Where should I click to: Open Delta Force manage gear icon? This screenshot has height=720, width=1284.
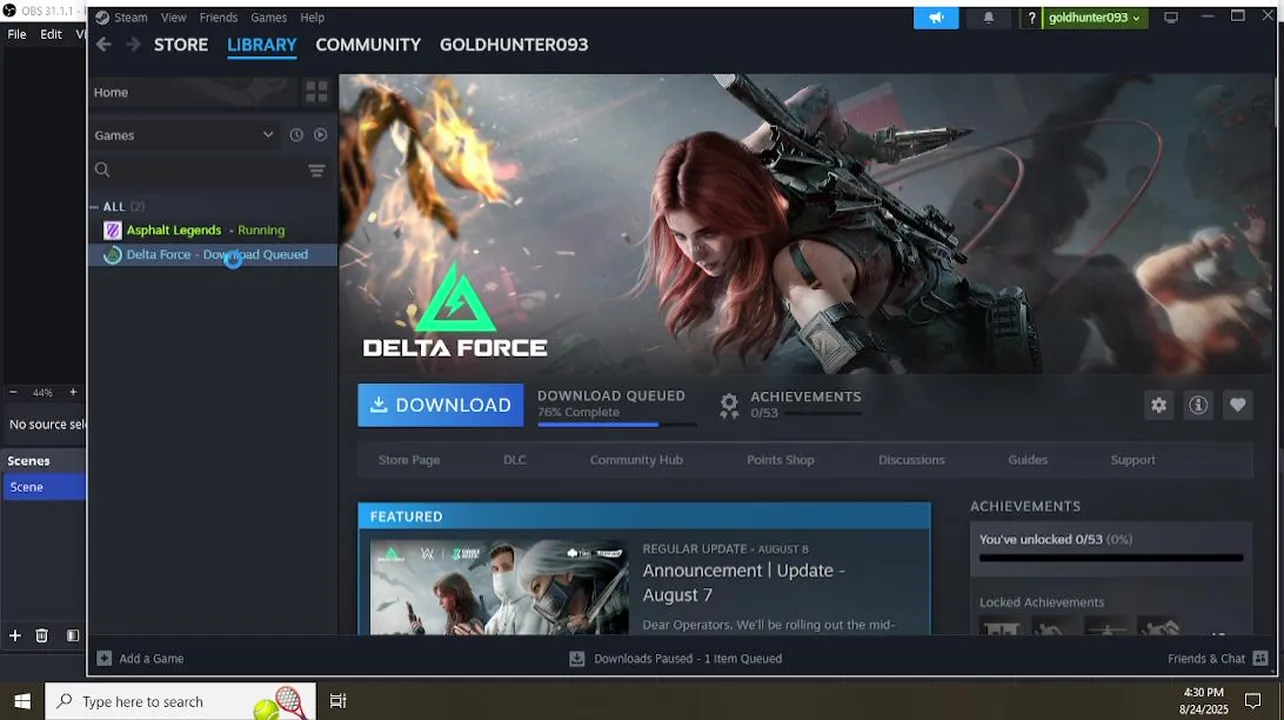(1158, 405)
